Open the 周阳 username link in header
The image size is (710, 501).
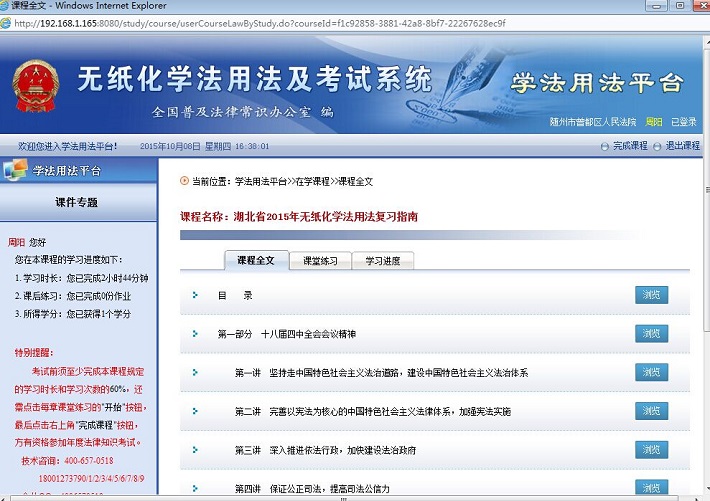[x=654, y=122]
